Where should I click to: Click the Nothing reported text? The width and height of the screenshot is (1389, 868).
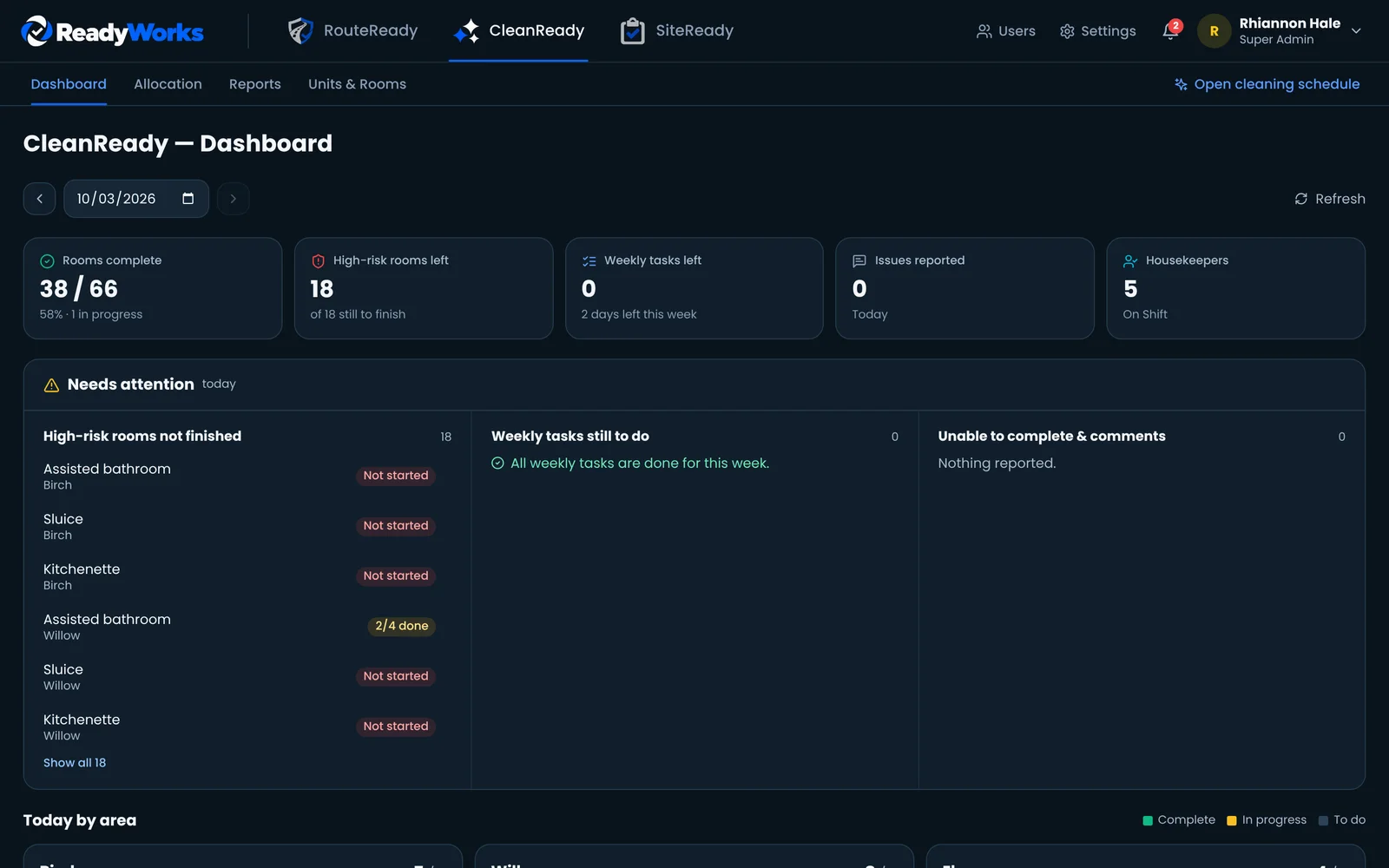coord(997,464)
